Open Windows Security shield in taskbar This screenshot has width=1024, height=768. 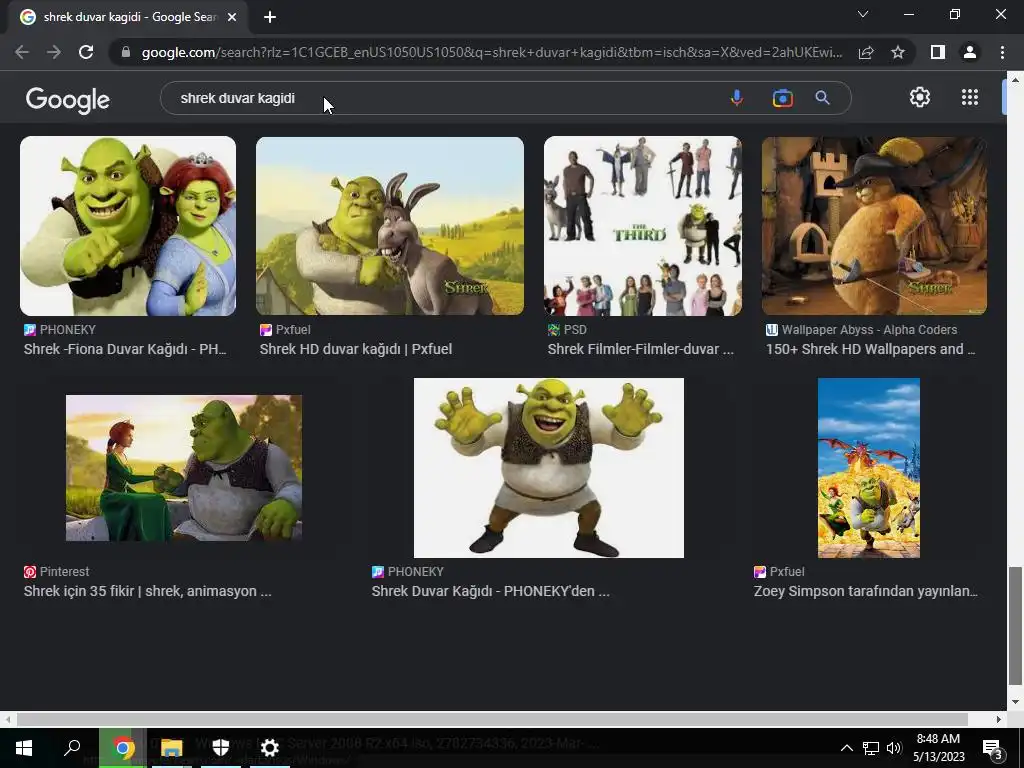221,748
